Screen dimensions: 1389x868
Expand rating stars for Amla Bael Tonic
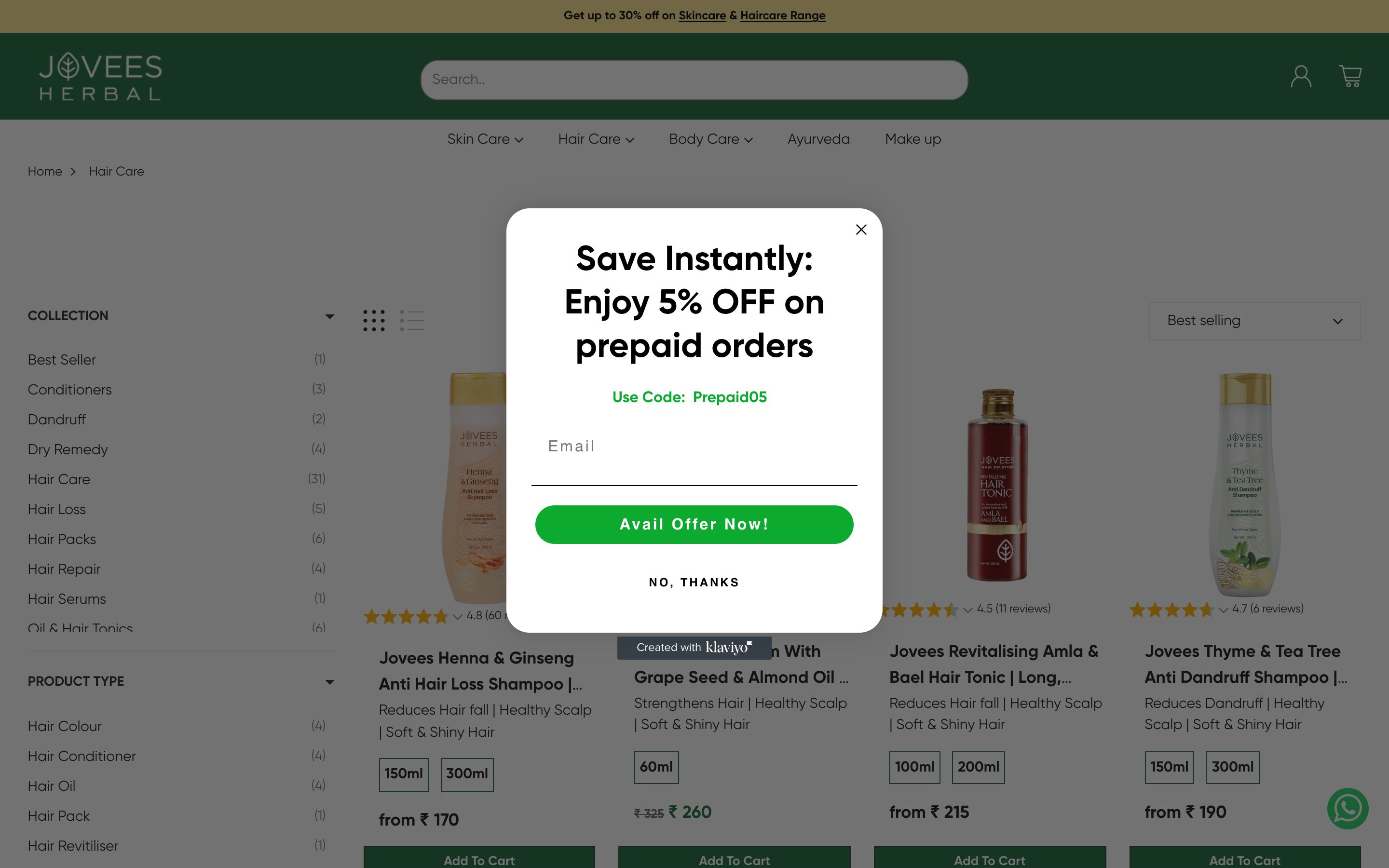pyautogui.click(x=967, y=610)
